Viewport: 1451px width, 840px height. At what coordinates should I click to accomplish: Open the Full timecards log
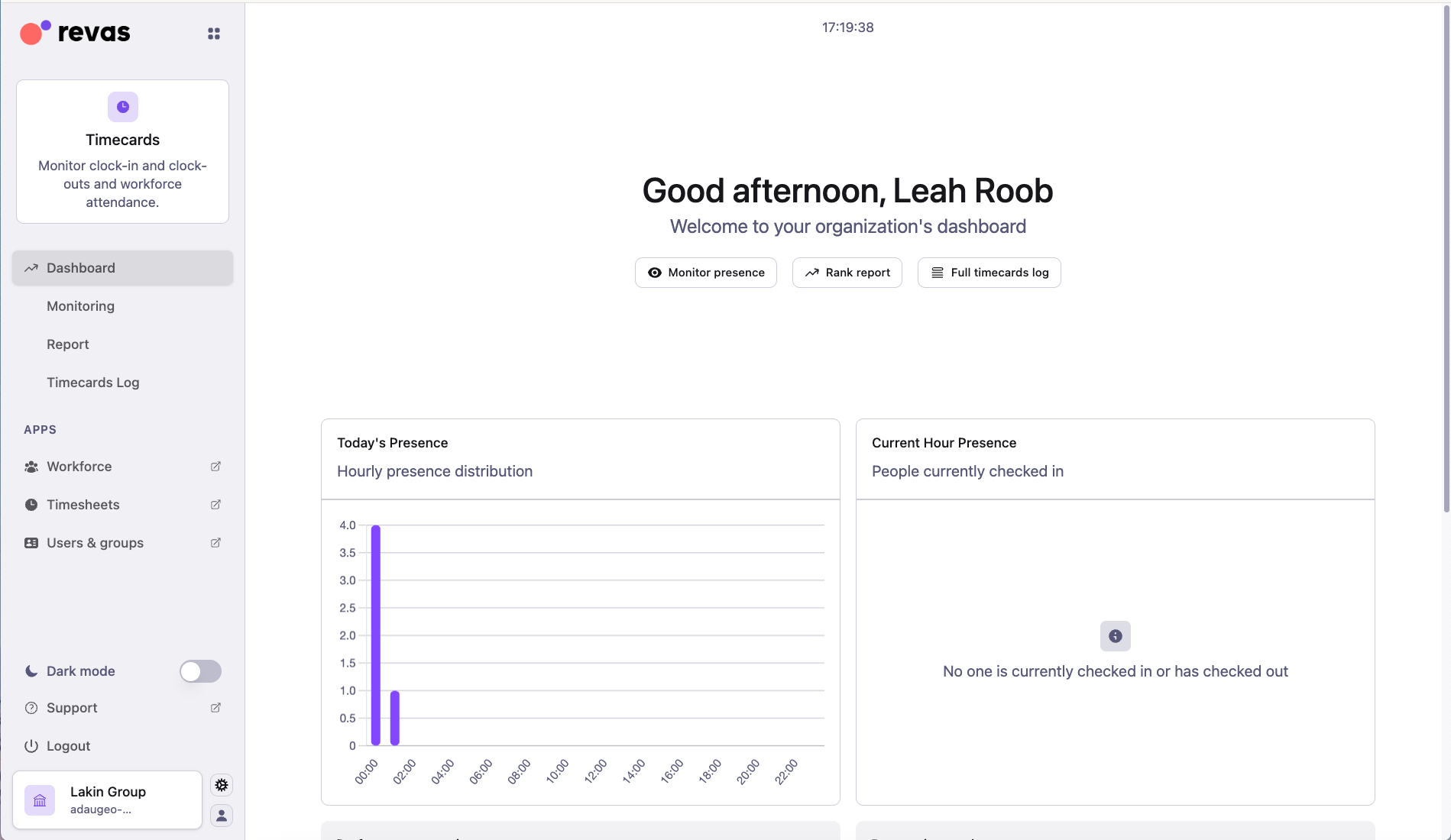click(988, 272)
